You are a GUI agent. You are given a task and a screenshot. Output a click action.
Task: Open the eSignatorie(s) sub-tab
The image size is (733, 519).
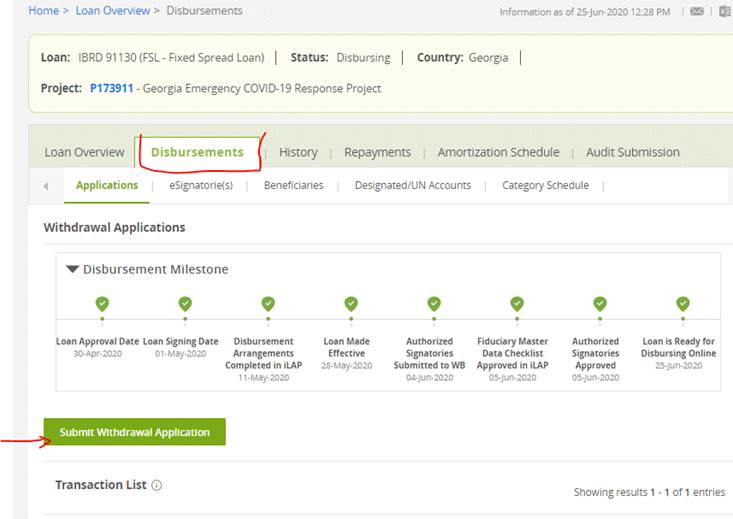point(201,185)
